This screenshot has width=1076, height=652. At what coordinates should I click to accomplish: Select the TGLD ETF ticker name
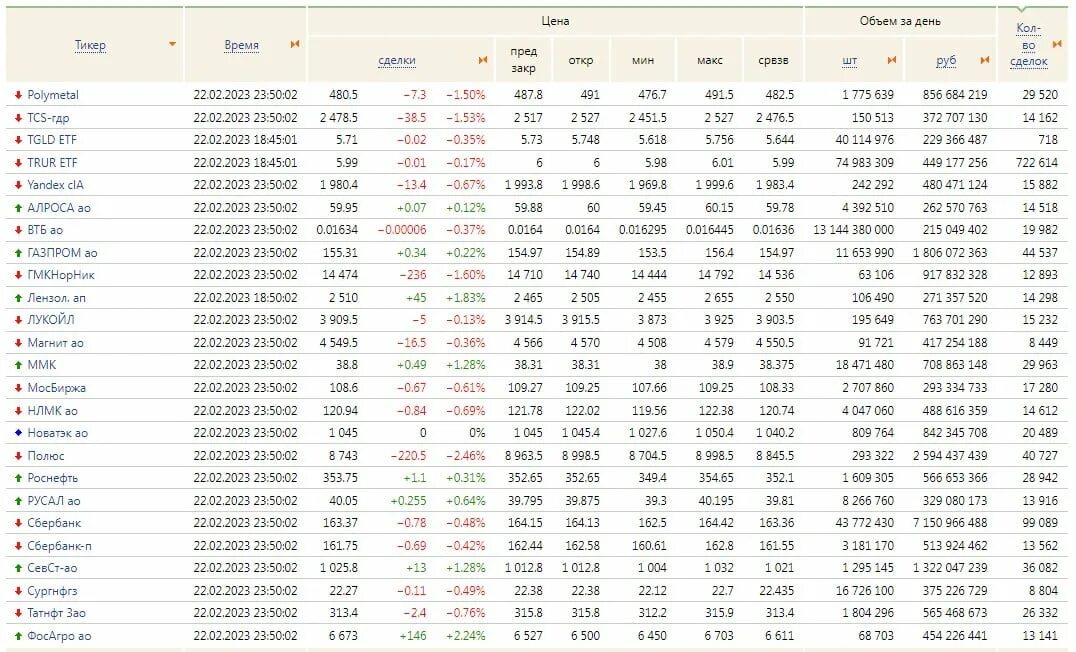point(52,140)
